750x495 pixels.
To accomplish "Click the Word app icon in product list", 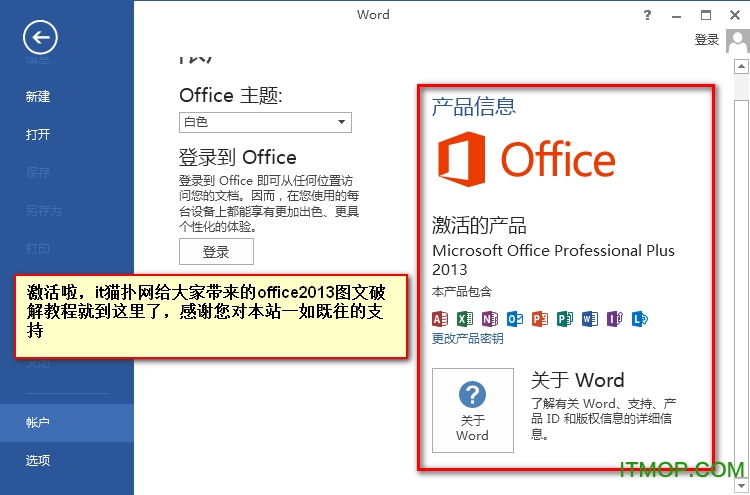I will point(590,319).
